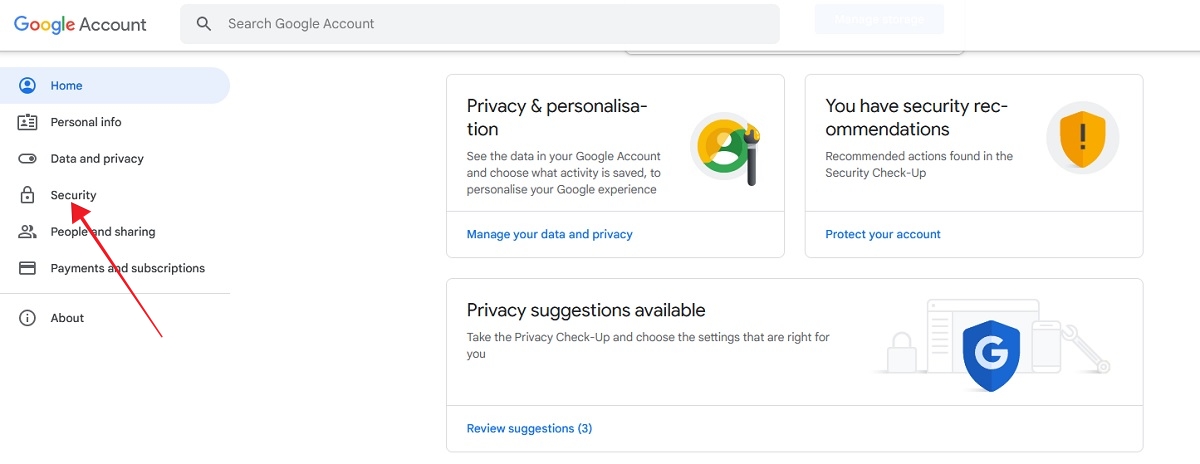
Task: Click the People and sharing icon
Action: (28, 232)
